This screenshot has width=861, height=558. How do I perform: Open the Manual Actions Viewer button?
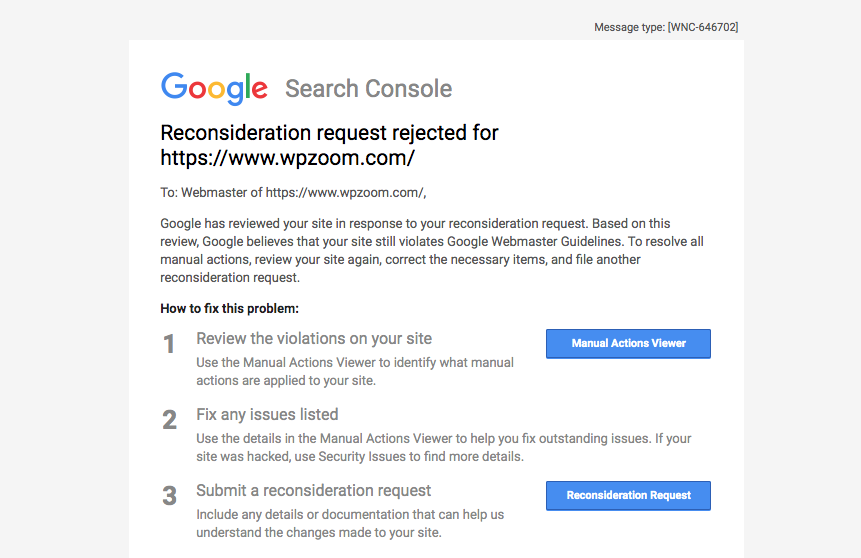(x=628, y=344)
